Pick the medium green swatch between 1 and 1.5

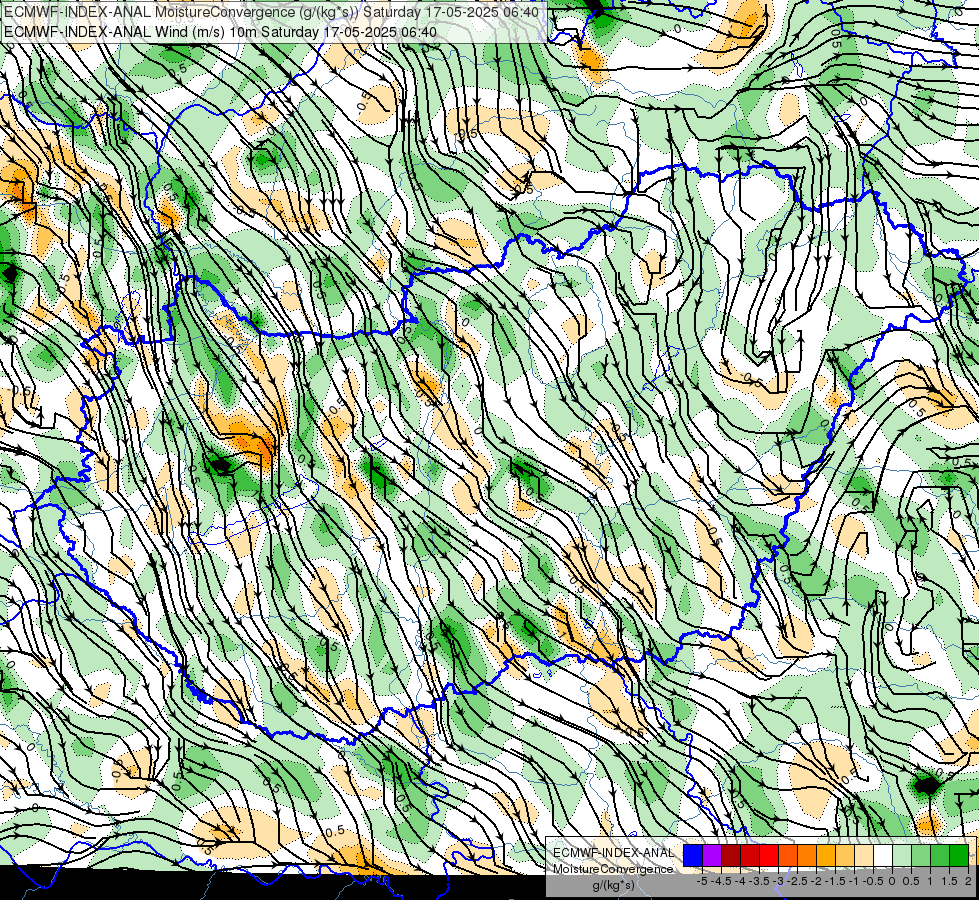pyautogui.click(x=940, y=856)
